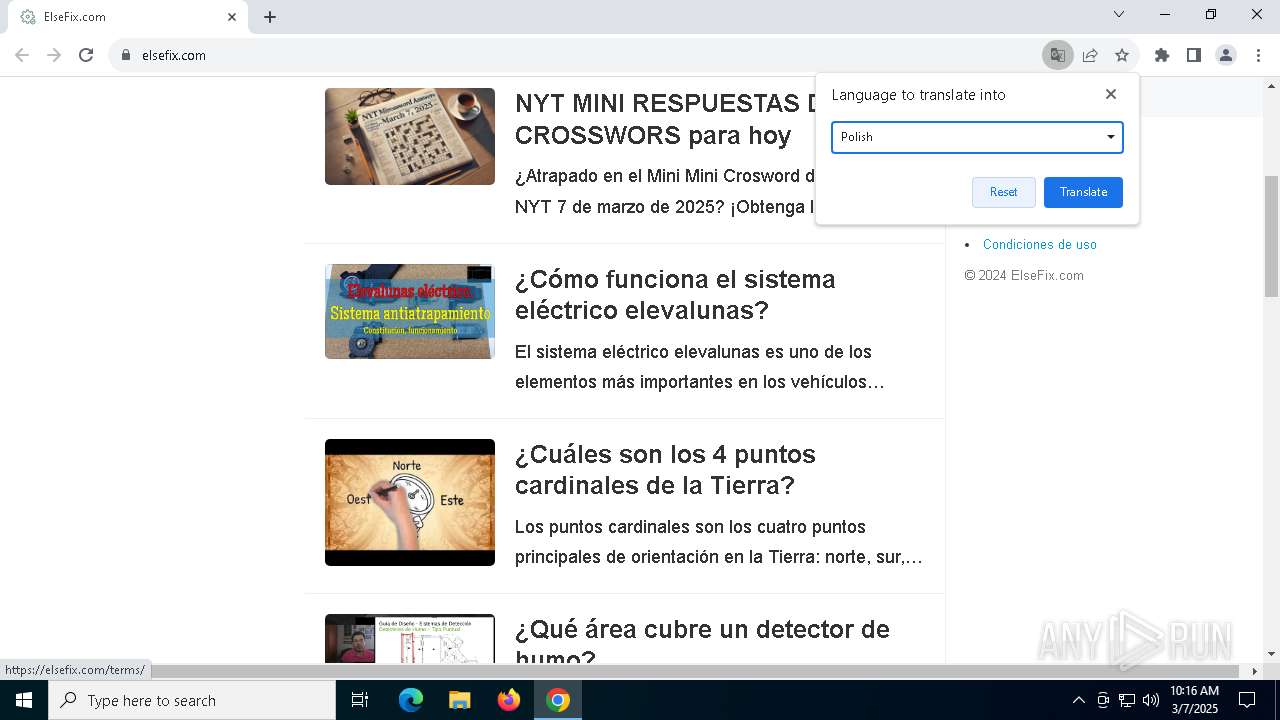
Task: Click the Translate button
Action: pos(1083,192)
